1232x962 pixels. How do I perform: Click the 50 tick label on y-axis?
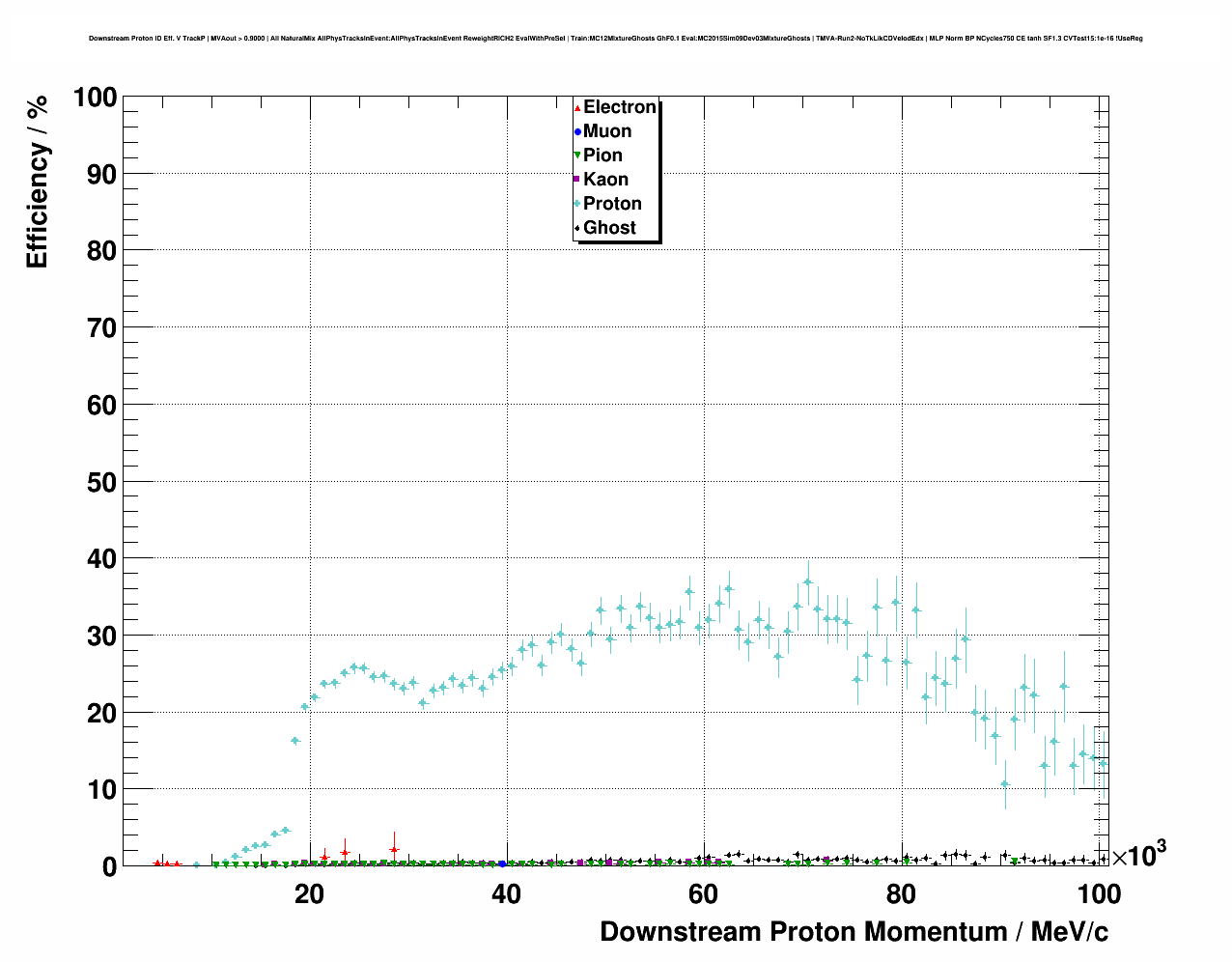point(101,482)
